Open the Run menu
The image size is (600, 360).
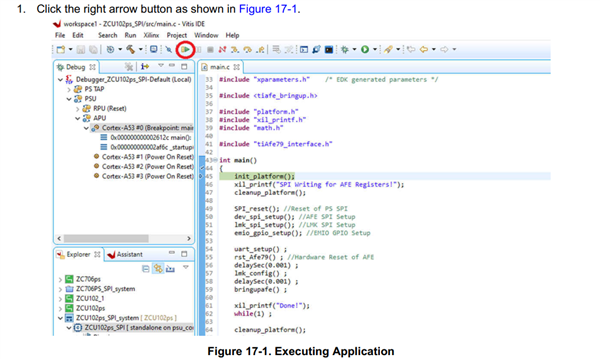[x=130, y=35]
